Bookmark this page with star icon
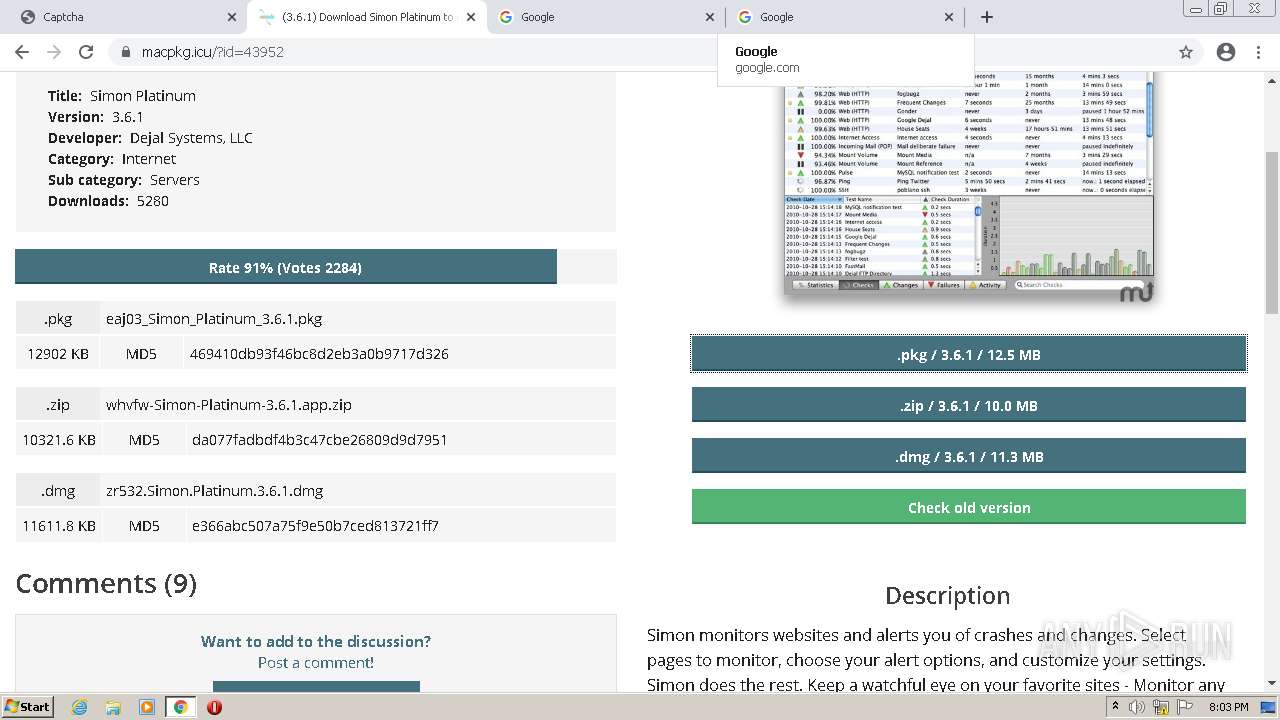This screenshot has height=720, width=1280. [x=1186, y=52]
